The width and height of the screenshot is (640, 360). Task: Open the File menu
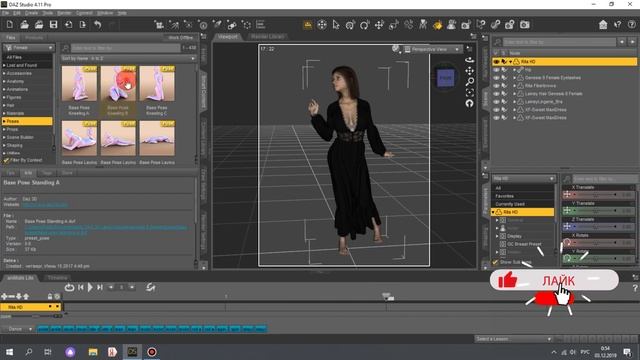coord(5,13)
